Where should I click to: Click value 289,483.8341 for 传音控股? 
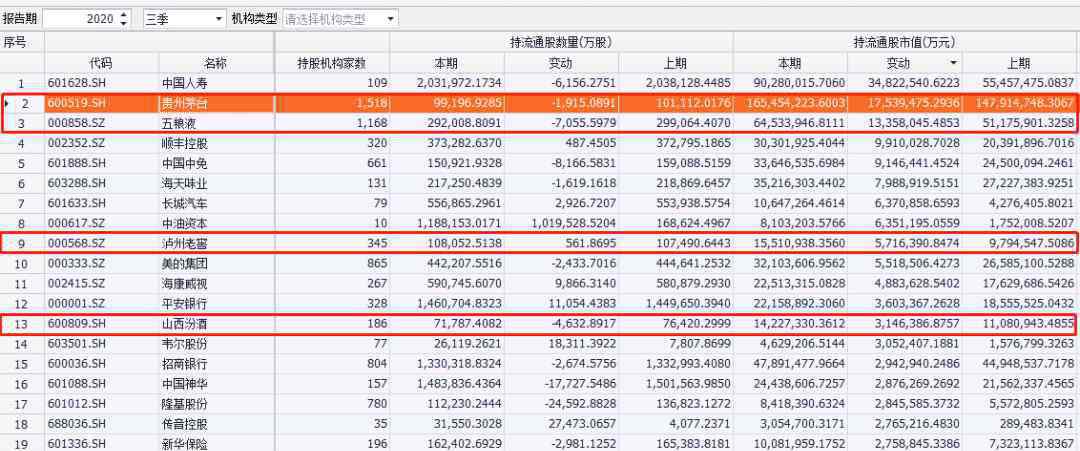pos(1019,424)
